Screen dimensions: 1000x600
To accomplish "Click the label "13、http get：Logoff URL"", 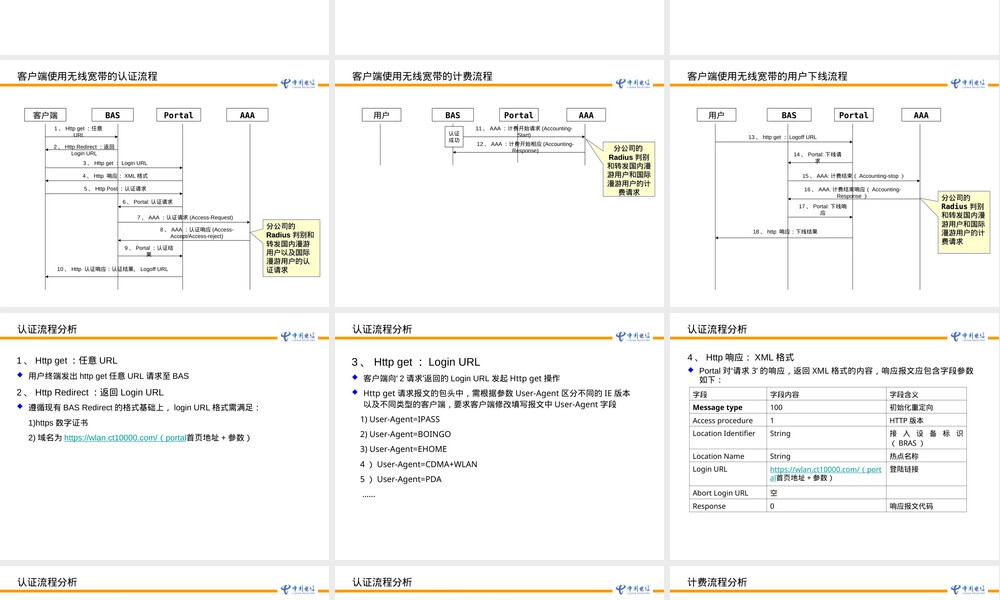I will (783, 138).
